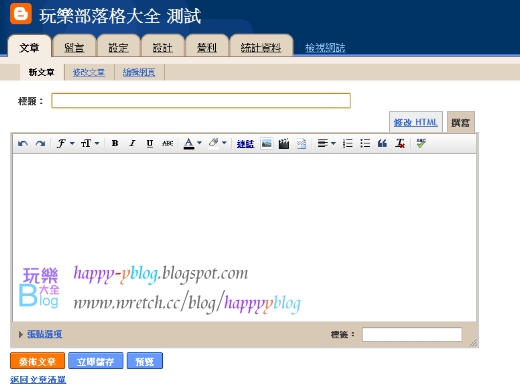Switch to the 留言 tab
520x390 pixels.
pyautogui.click(x=74, y=47)
